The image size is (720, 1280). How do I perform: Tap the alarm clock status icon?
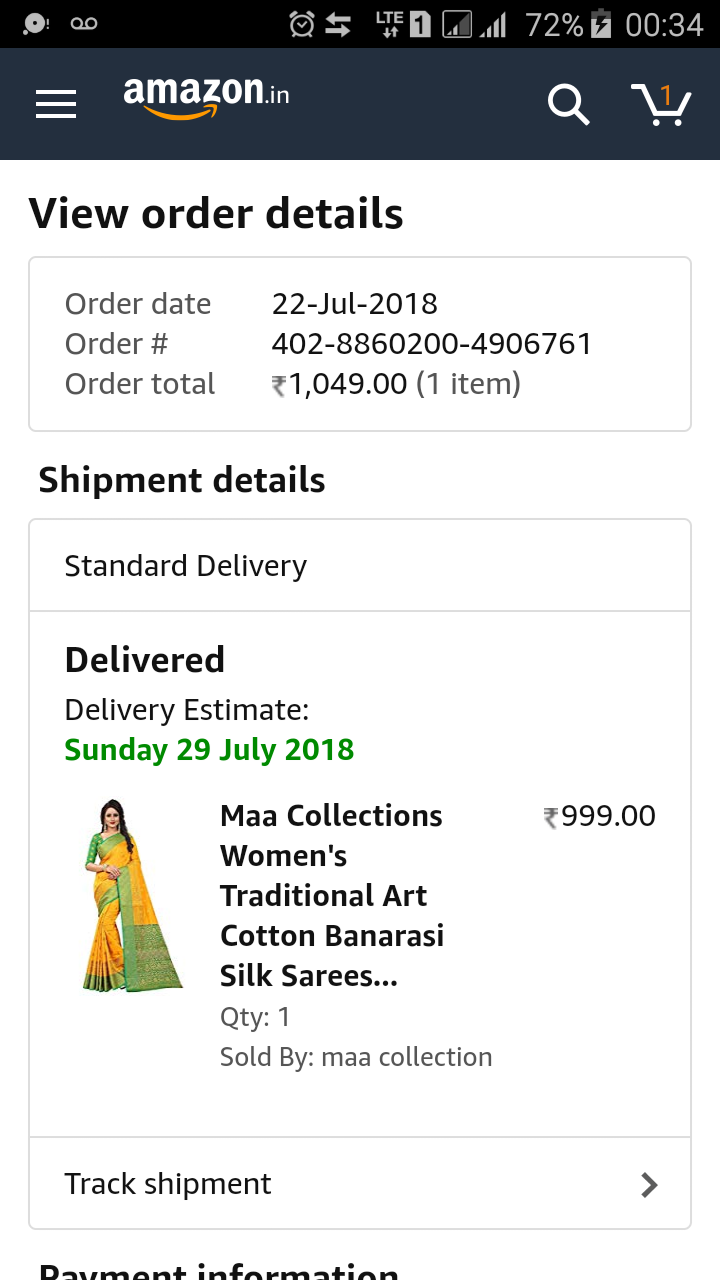tap(301, 24)
